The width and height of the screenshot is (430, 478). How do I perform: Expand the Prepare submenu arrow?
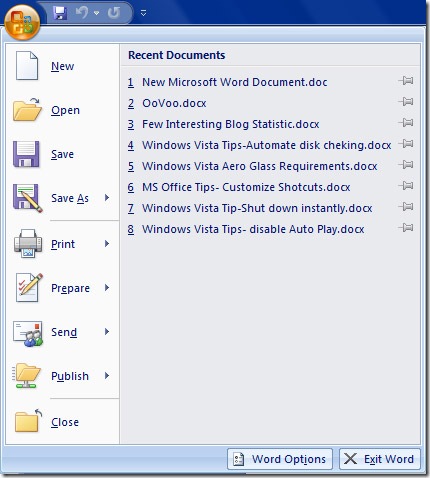click(x=107, y=287)
